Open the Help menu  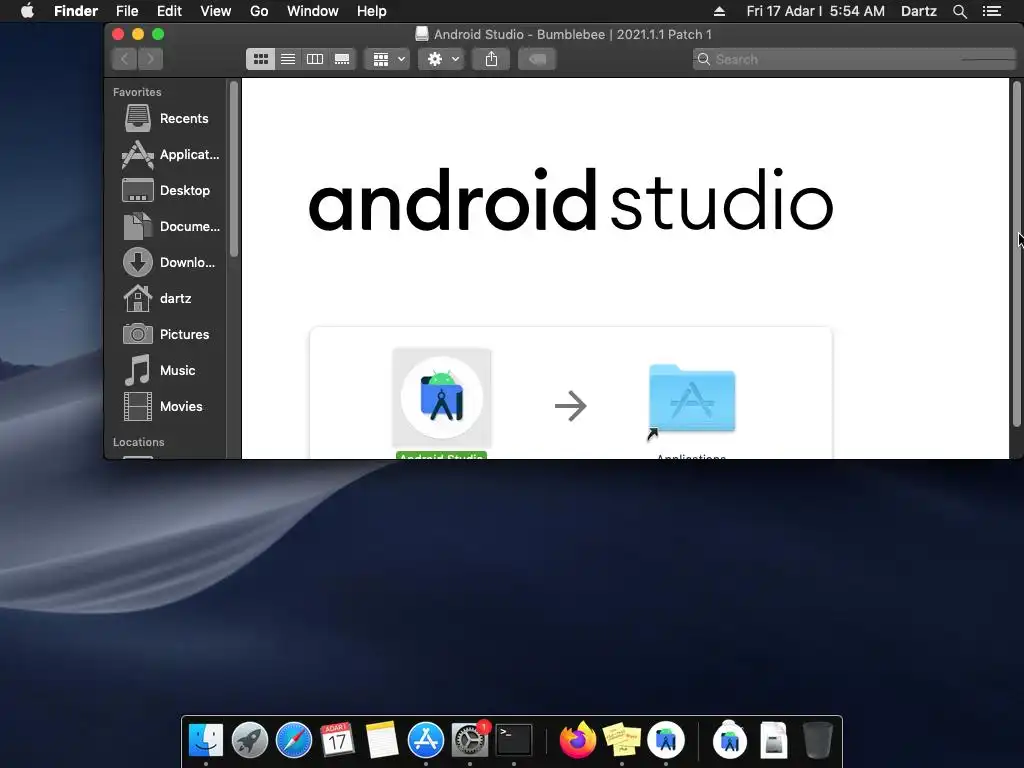pyautogui.click(x=372, y=11)
